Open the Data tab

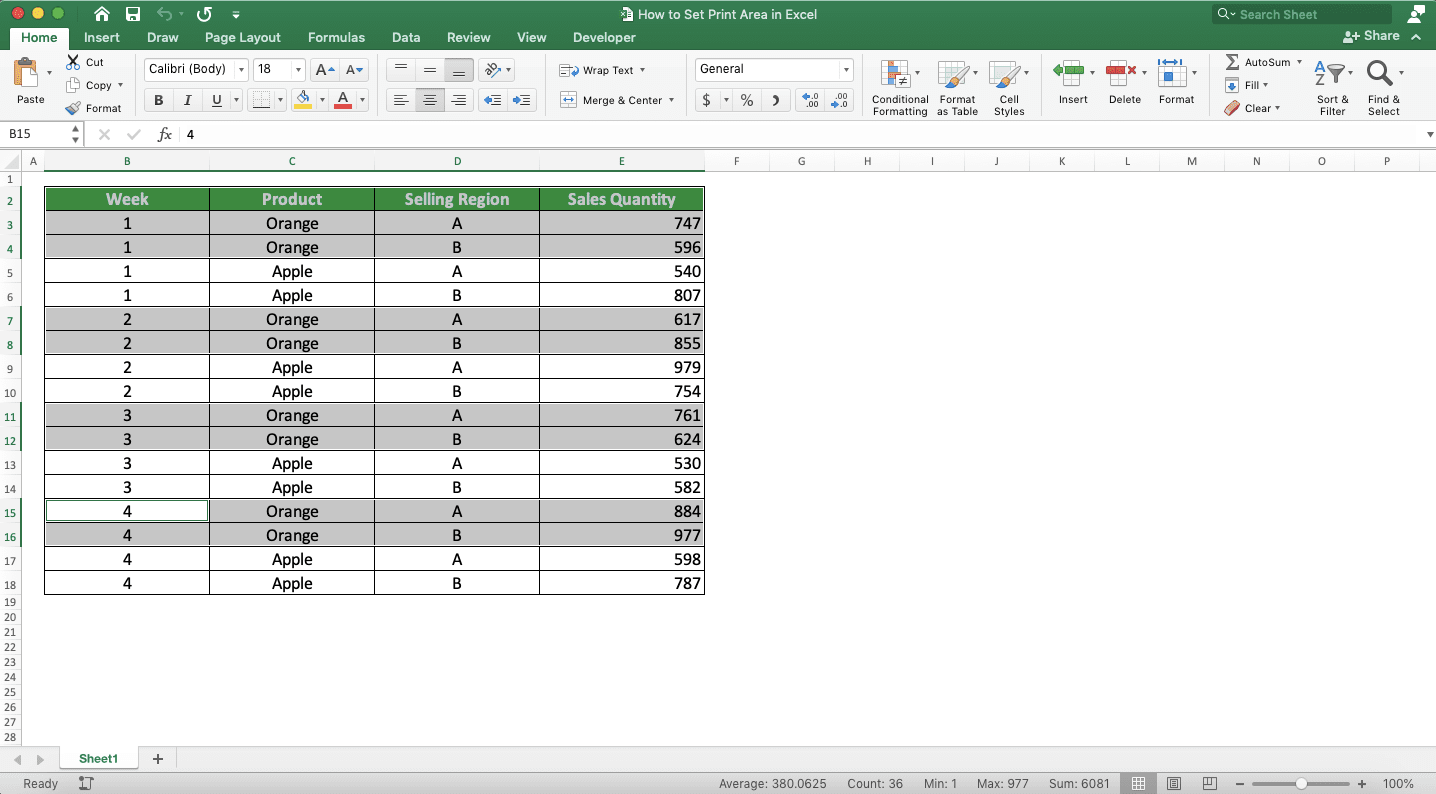point(406,37)
